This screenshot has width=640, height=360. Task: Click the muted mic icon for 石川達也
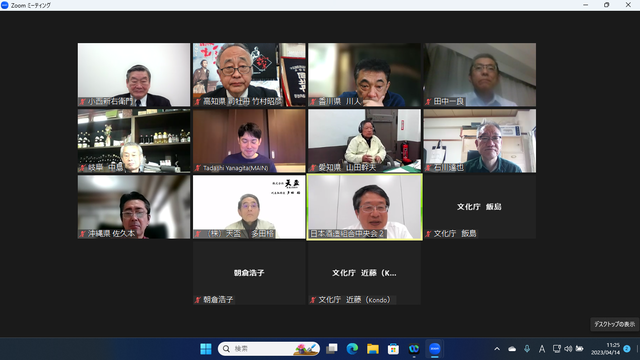click(428, 168)
